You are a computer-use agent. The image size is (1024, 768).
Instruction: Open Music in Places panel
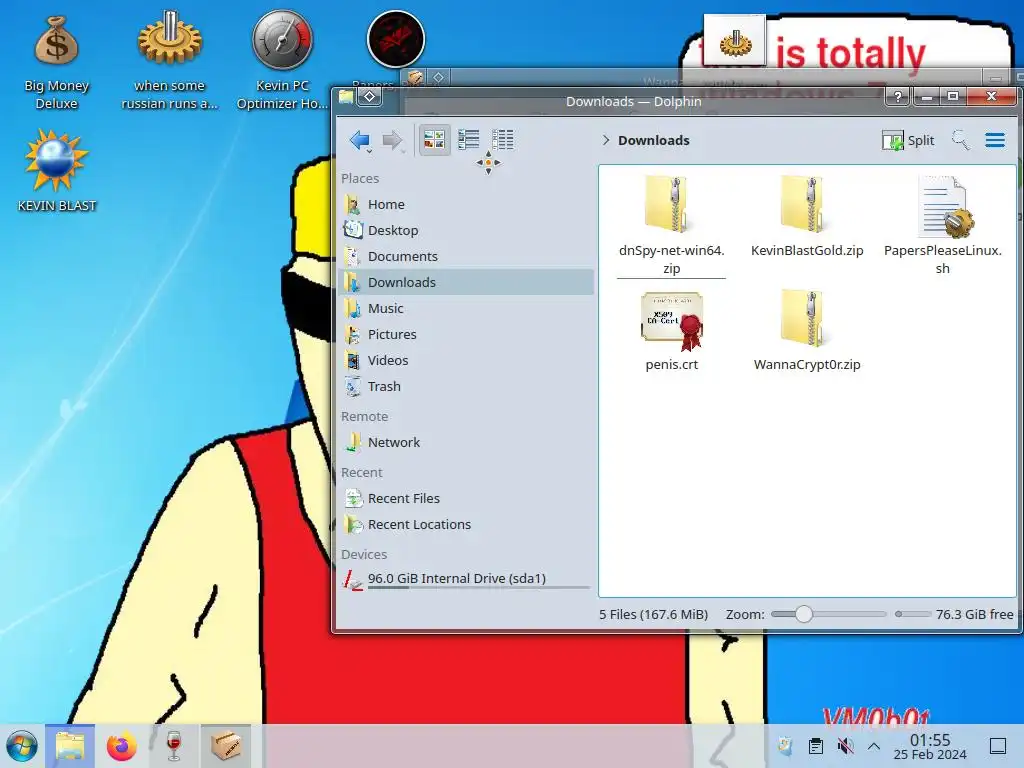tap(466, 308)
